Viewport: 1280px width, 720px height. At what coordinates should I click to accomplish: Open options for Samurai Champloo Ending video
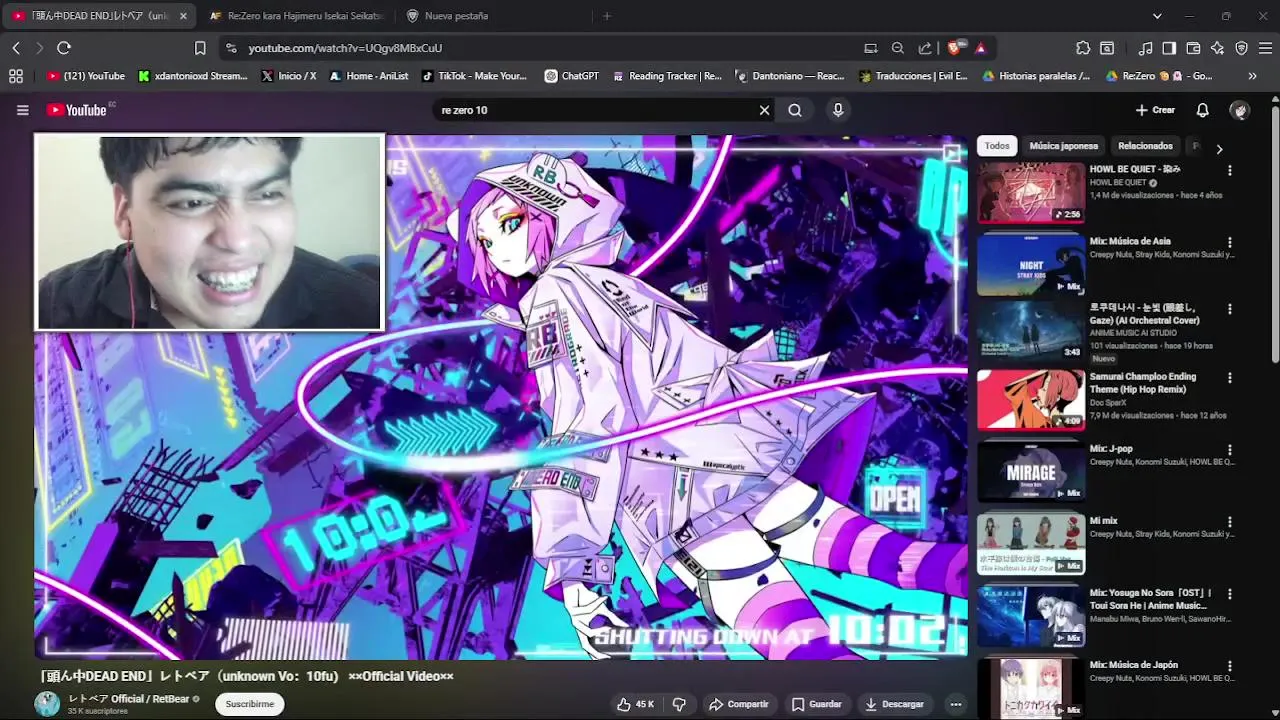point(1230,378)
